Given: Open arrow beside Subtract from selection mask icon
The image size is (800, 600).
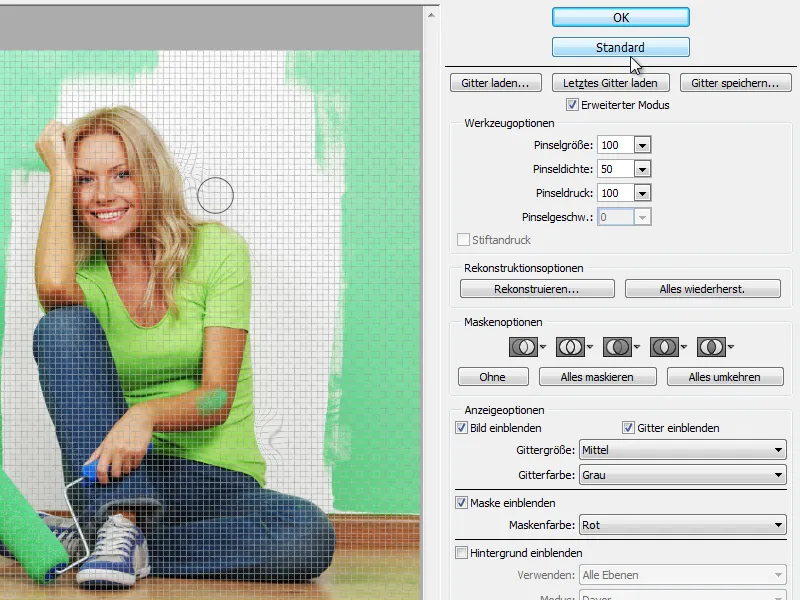Looking at the screenshot, I should pyautogui.click(x=637, y=347).
